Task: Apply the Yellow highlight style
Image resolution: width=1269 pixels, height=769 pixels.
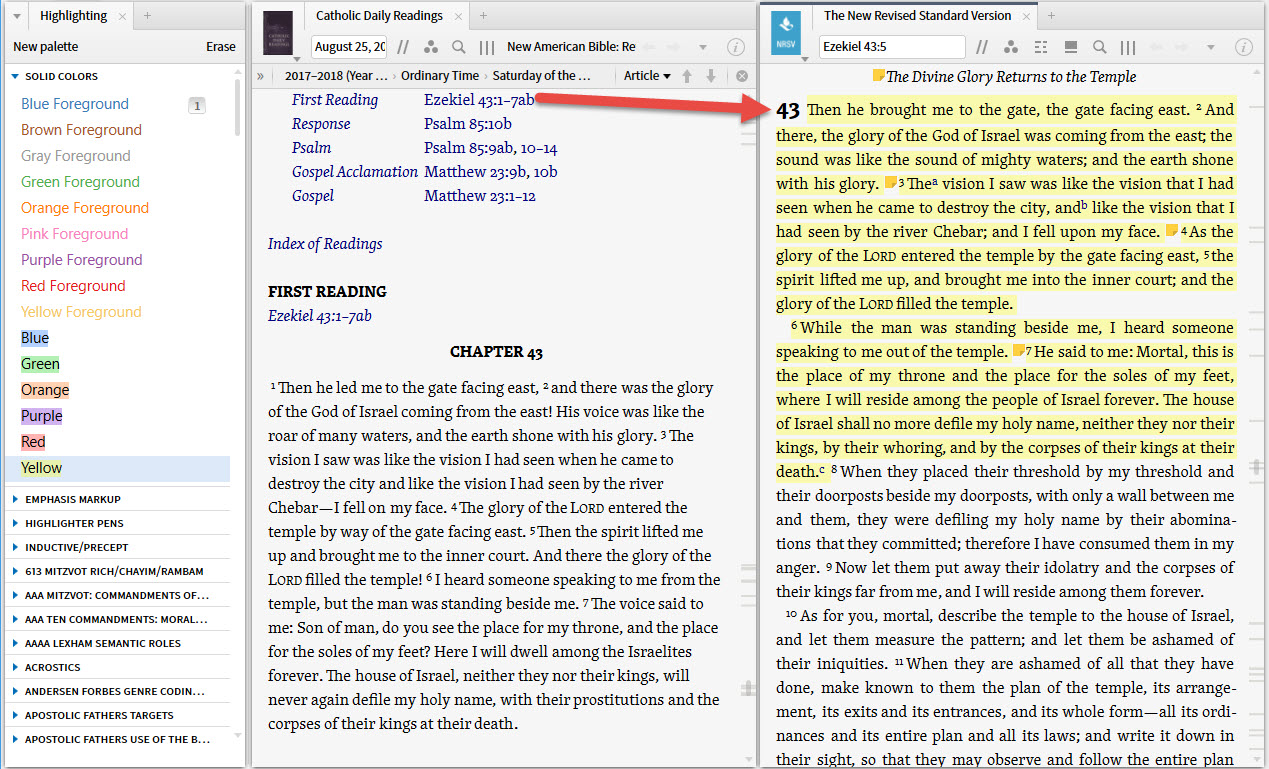Action: coord(41,468)
